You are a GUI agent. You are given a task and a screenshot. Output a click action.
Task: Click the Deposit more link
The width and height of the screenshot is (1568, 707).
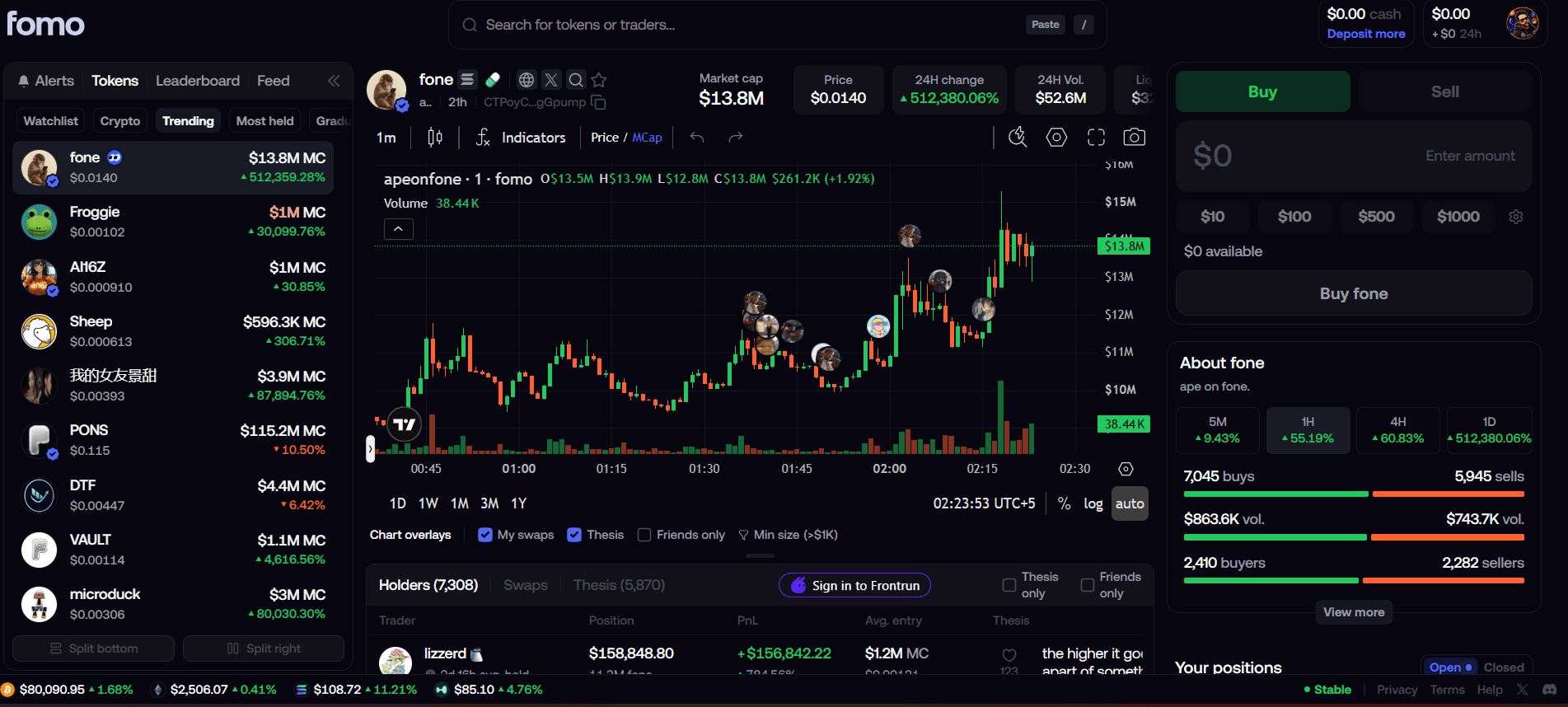pos(1366,34)
